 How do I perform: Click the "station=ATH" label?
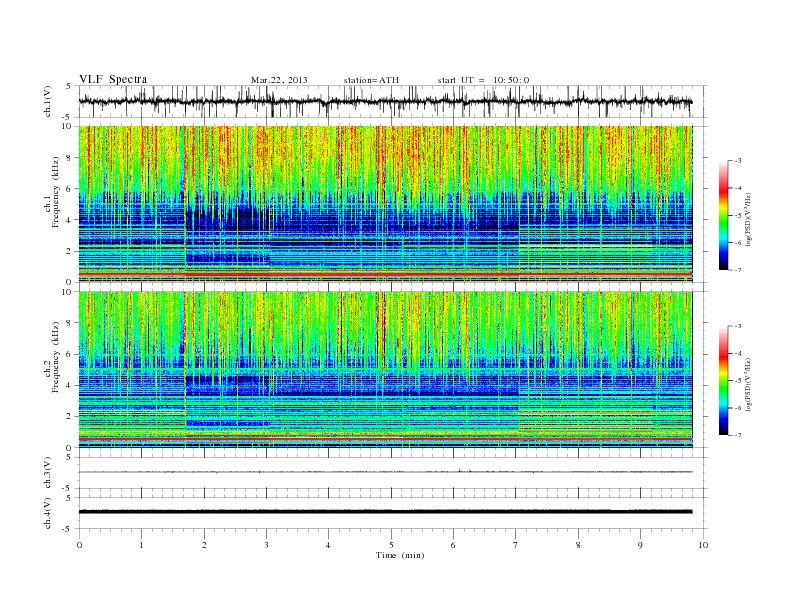pos(371,80)
